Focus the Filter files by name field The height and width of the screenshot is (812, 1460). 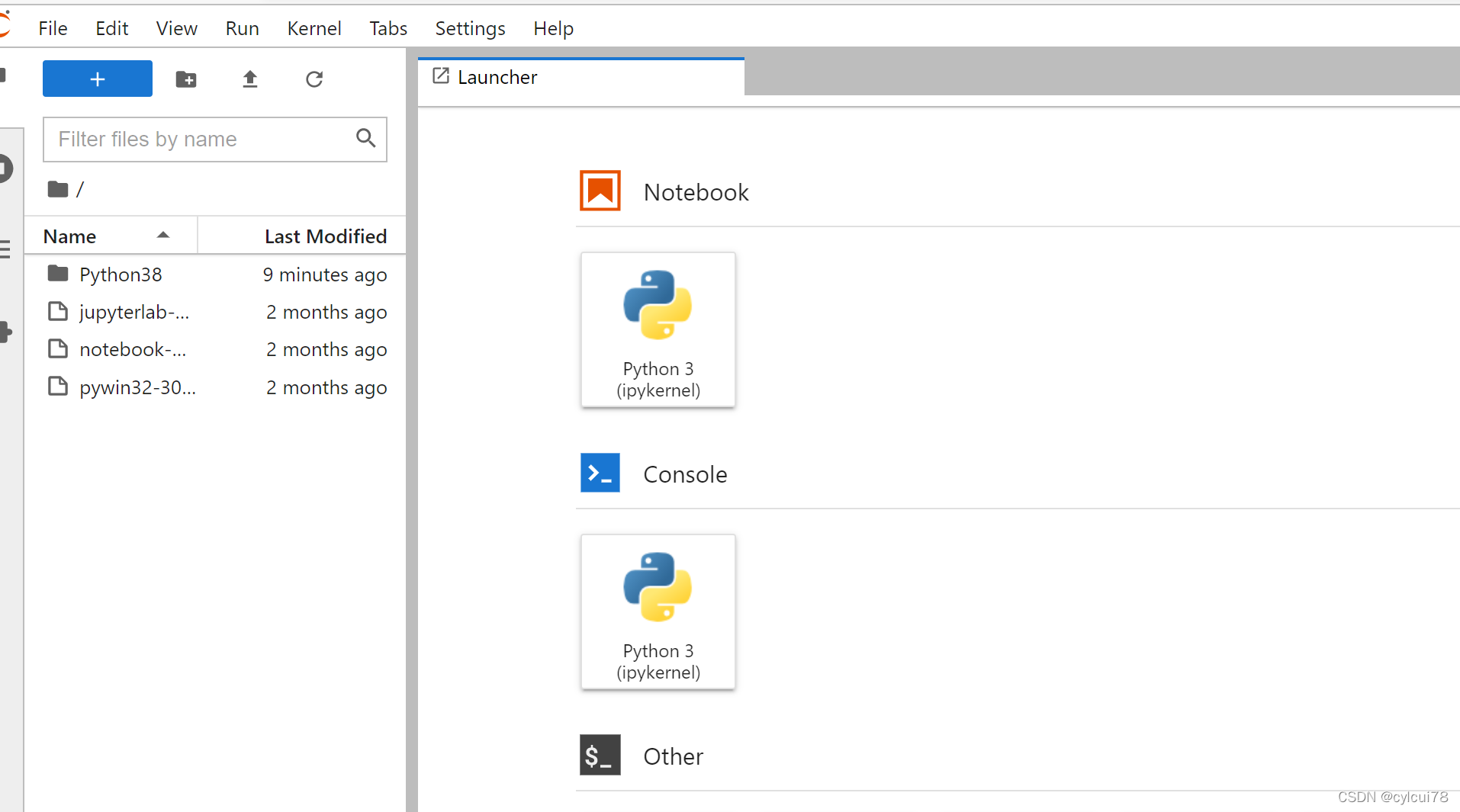[215, 140]
